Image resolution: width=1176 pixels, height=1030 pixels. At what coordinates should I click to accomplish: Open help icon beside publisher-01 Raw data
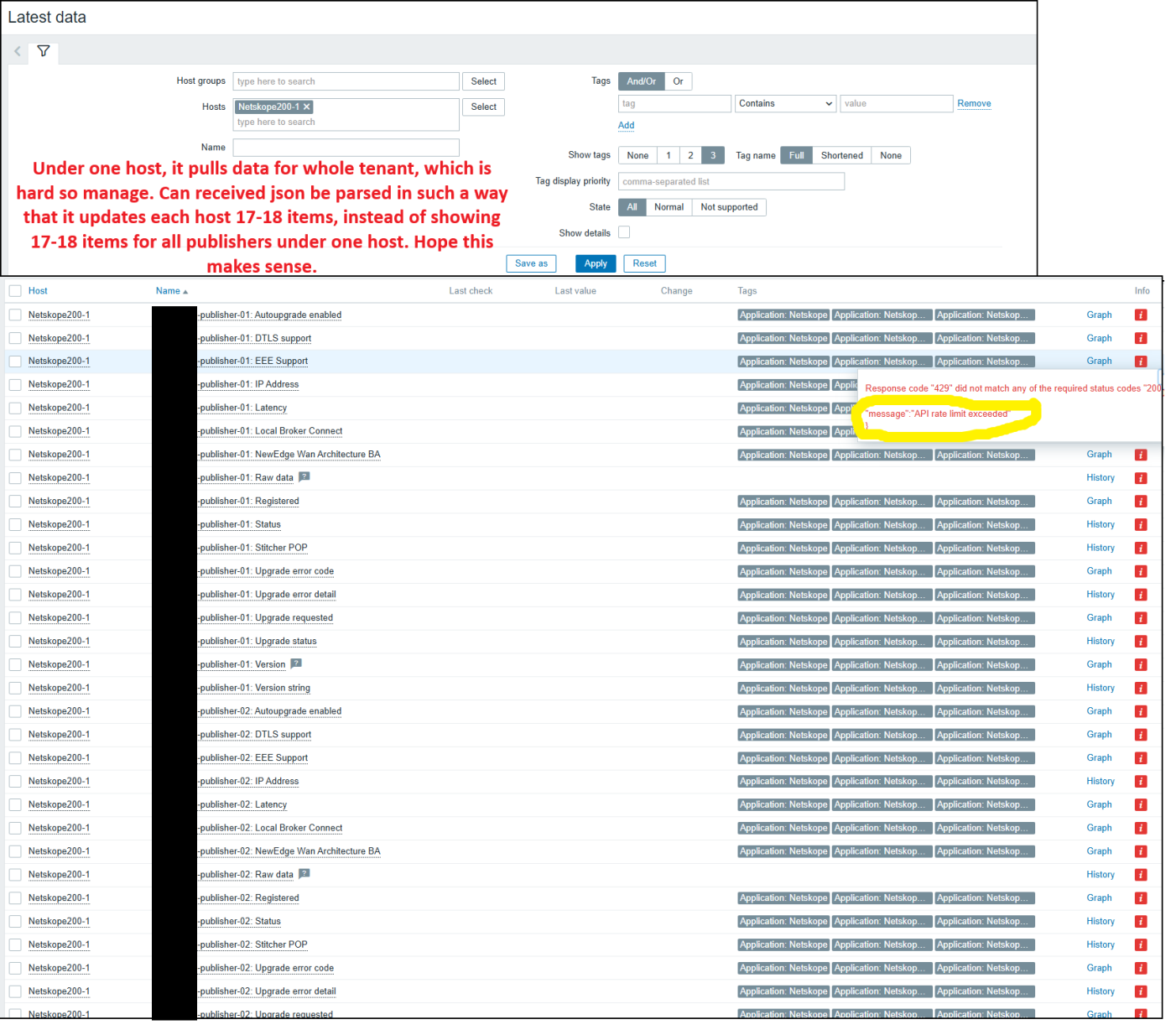coord(304,476)
